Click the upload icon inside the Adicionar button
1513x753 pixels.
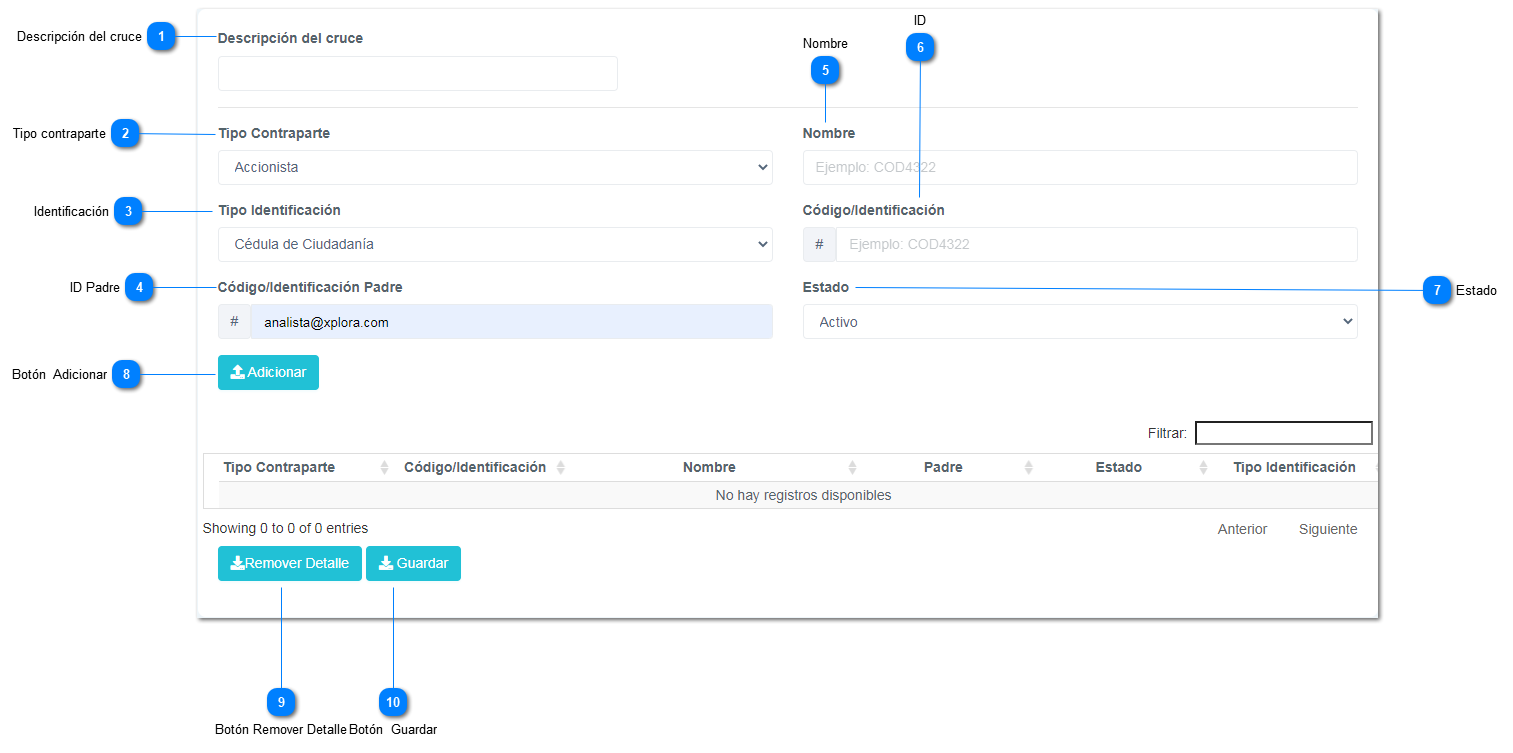pos(237,372)
